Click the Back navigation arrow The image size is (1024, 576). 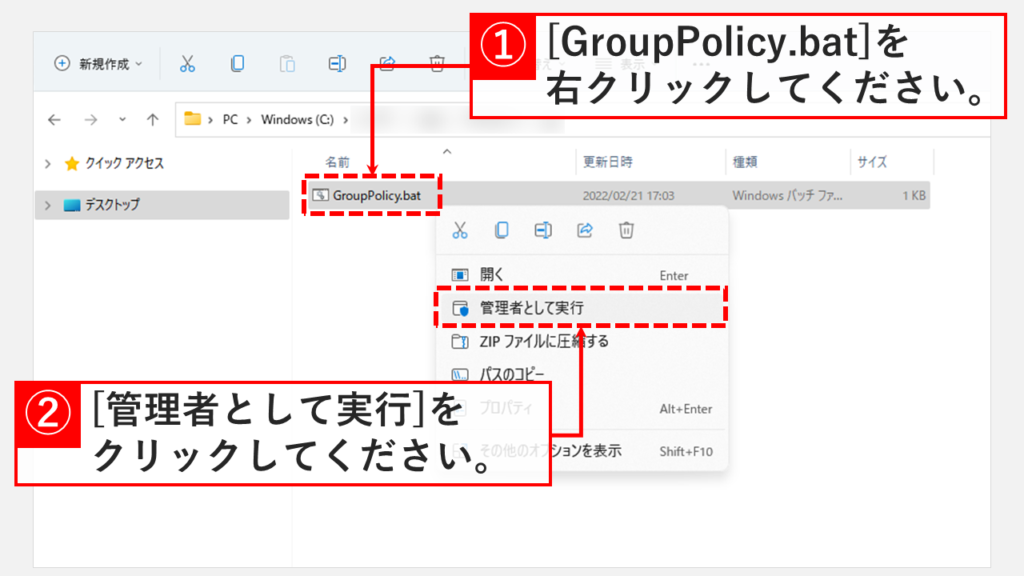[x=55, y=119]
